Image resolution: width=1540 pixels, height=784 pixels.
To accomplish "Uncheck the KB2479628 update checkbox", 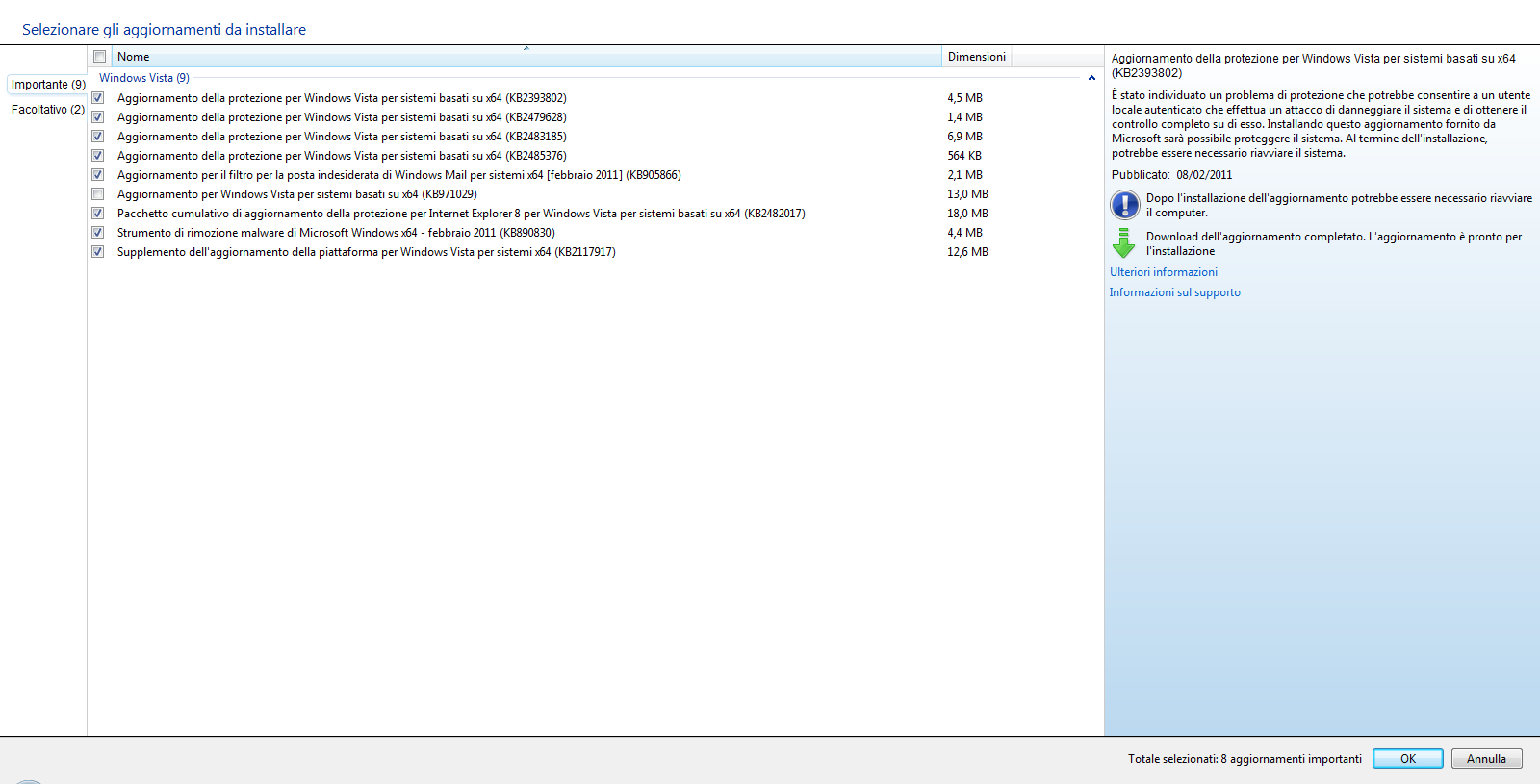I will click(x=98, y=117).
